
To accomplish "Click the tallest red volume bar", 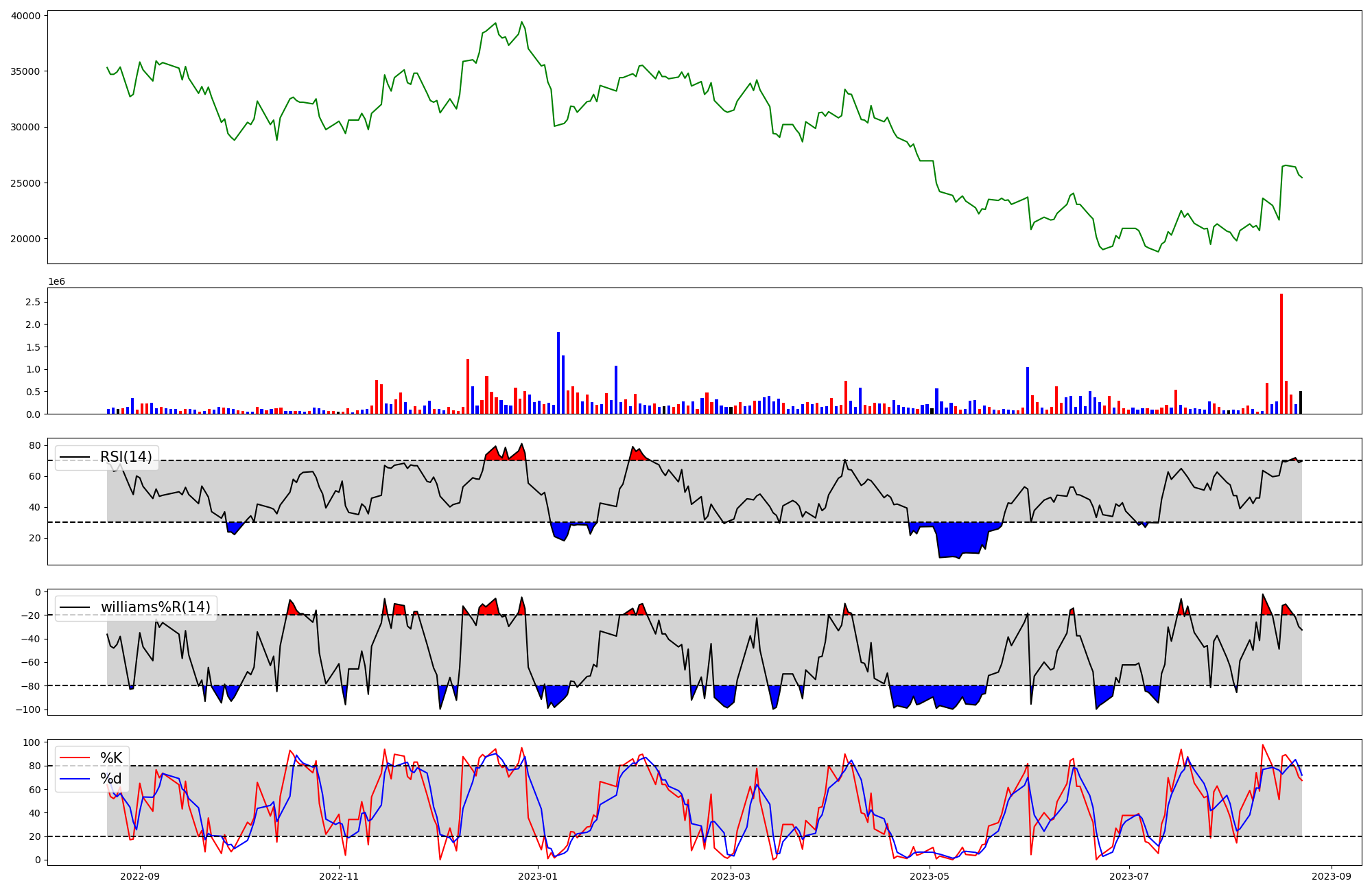I will point(1281,353).
